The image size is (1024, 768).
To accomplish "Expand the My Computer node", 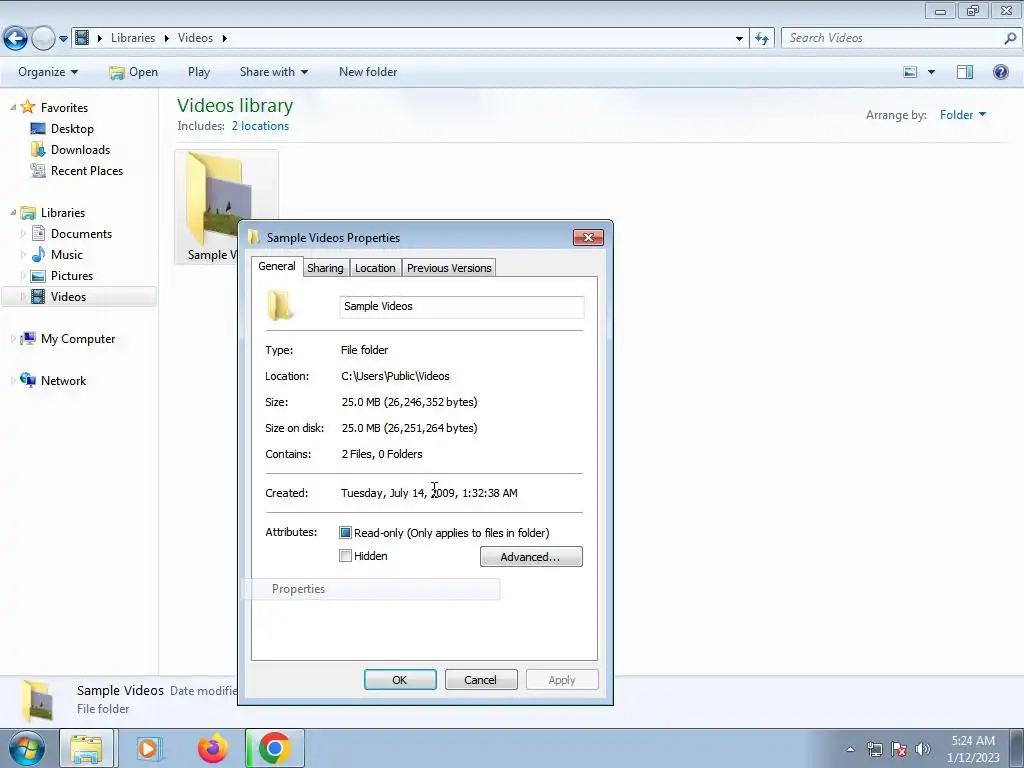I will [x=13, y=339].
